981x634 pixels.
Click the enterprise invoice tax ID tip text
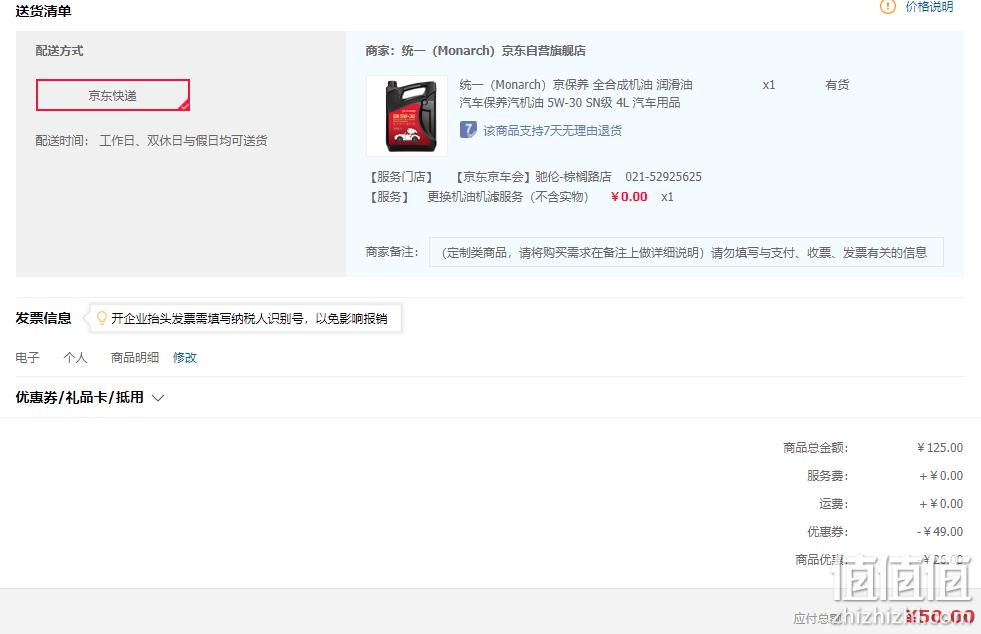249,319
